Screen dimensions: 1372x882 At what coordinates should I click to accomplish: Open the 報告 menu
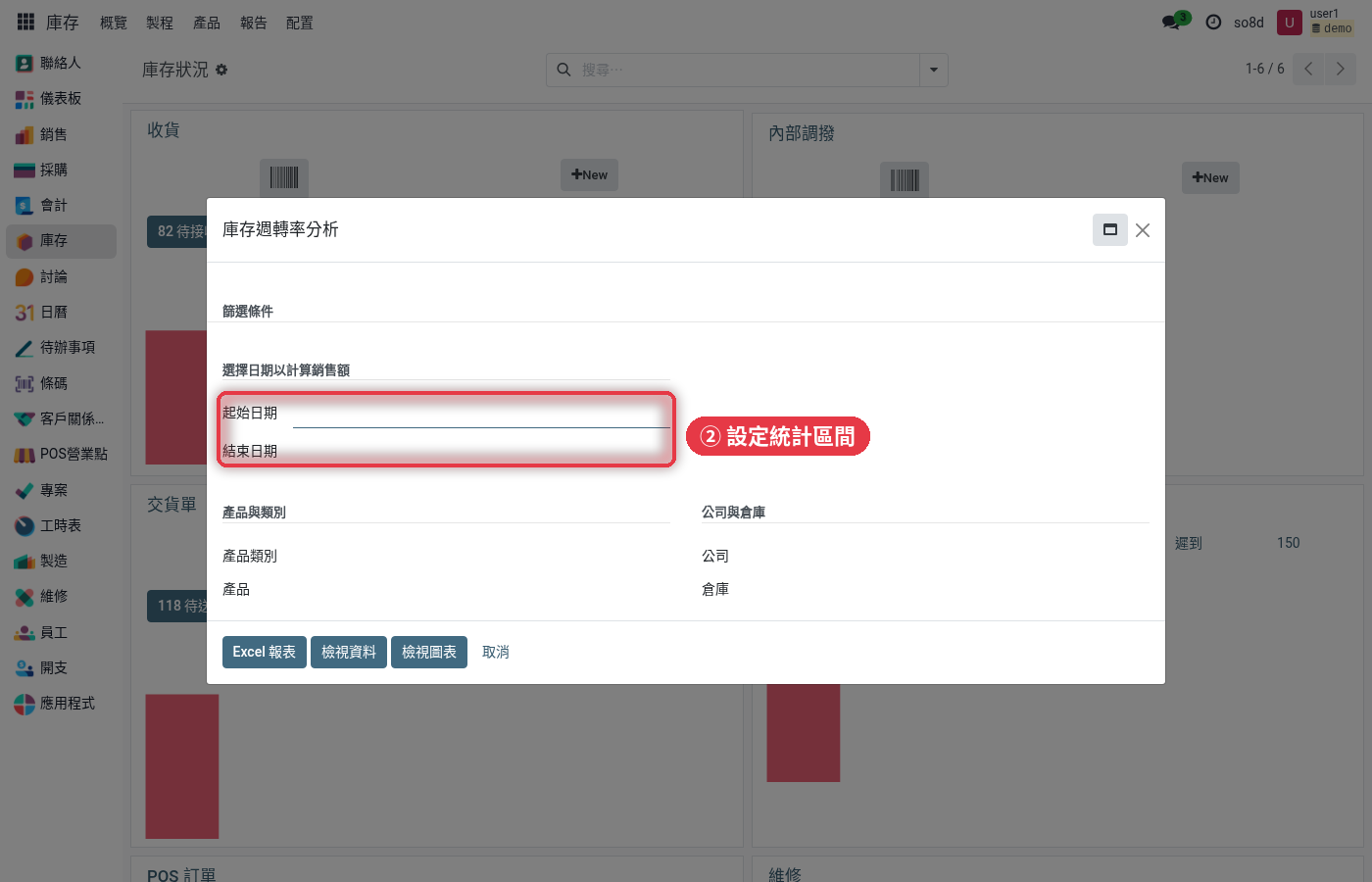pos(254,23)
